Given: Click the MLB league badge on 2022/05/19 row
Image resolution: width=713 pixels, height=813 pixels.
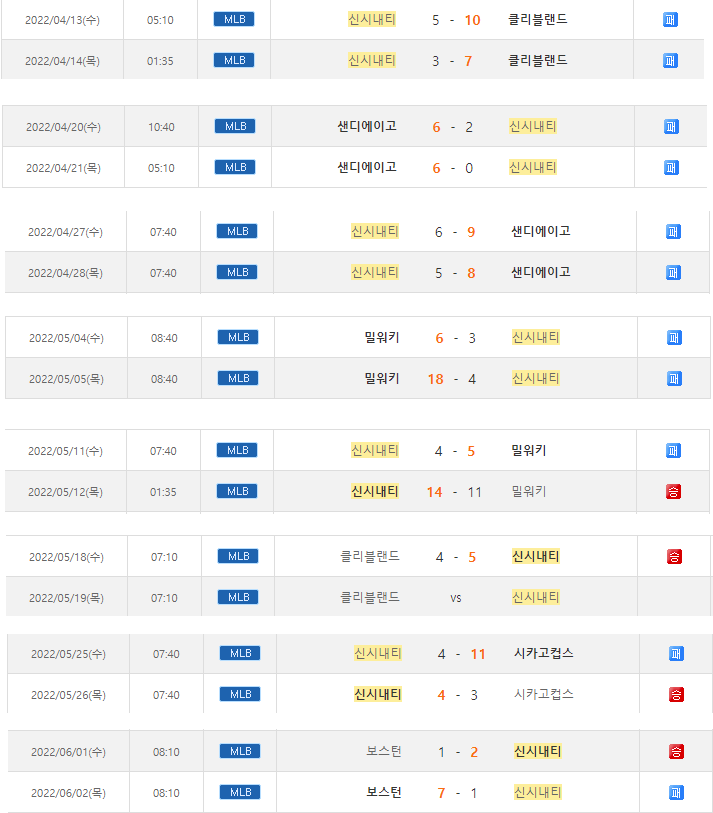Looking at the screenshot, I should tap(238, 597).
